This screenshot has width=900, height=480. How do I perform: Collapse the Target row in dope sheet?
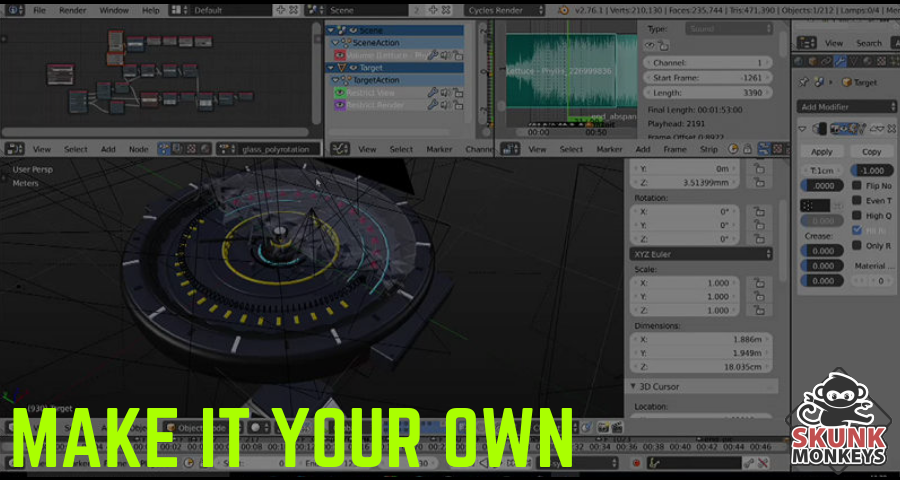click(331, 68)
